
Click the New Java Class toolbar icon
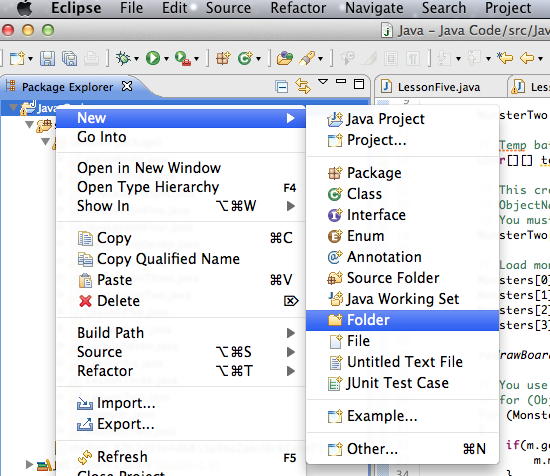click(x=245, y=58)
